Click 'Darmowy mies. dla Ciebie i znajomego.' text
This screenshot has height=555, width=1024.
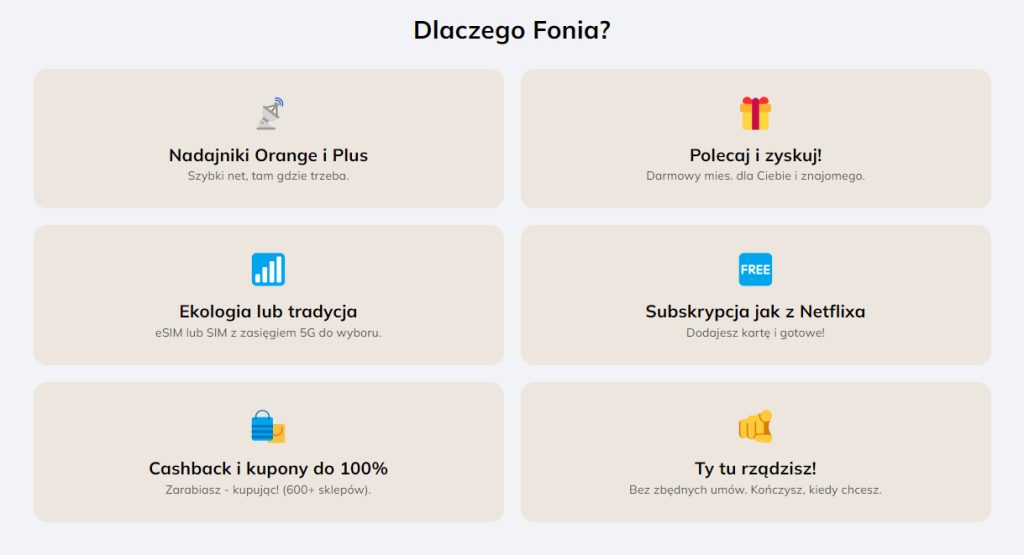pos(755,176)
